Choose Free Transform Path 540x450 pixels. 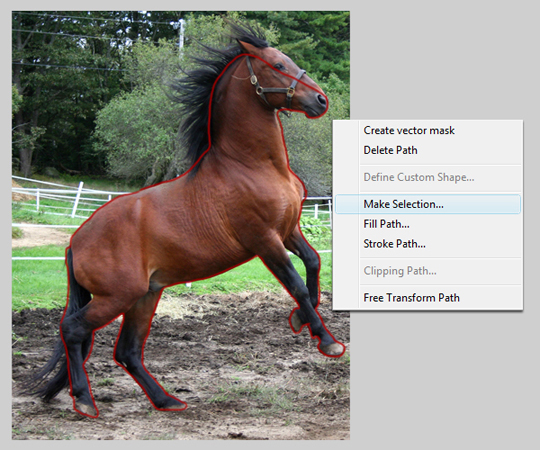(x=411, y=297)
